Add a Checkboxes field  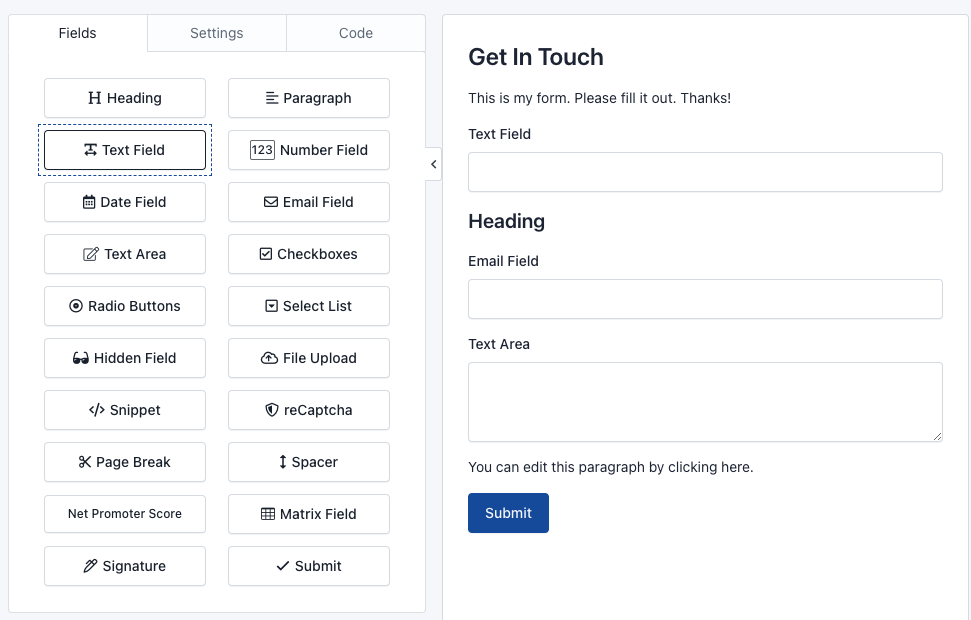coord(309,254)
